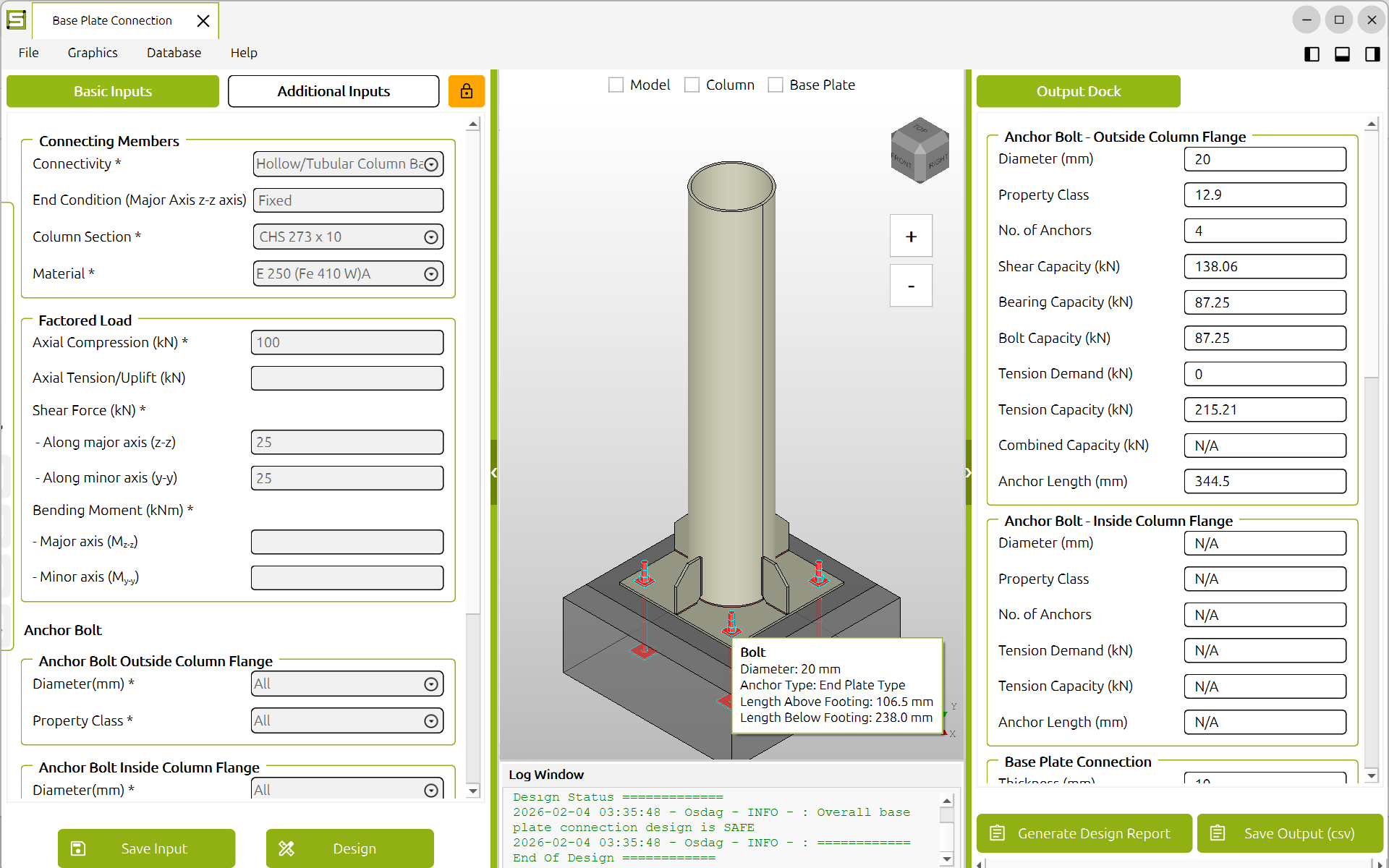Open the Connectivity dropdown
The image size is (1389, 868).
(x=348, y=164)
